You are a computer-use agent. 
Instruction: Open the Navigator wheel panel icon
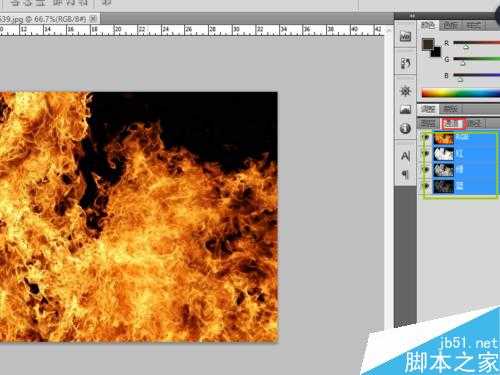point(405,91)
